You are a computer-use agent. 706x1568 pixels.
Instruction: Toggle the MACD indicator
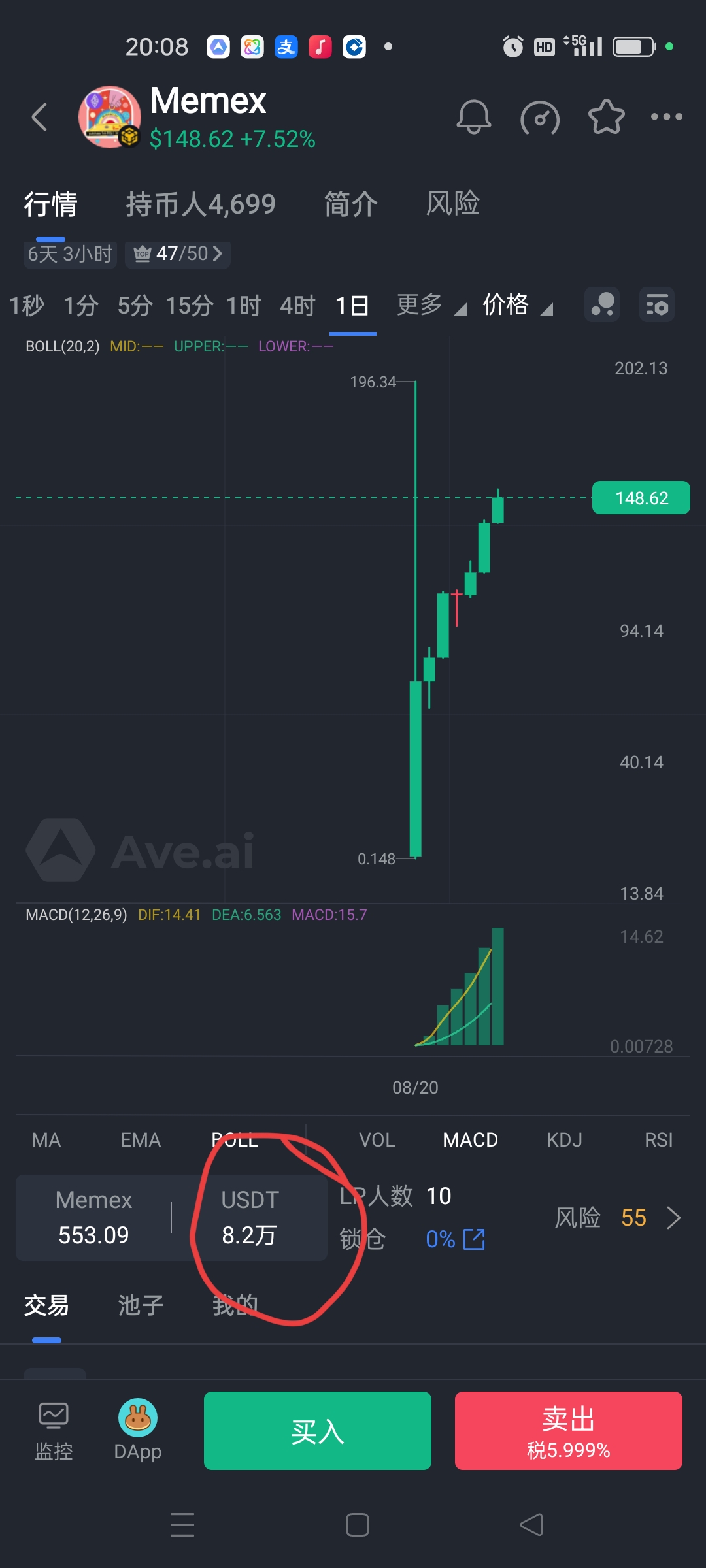tap(471, 1140)
